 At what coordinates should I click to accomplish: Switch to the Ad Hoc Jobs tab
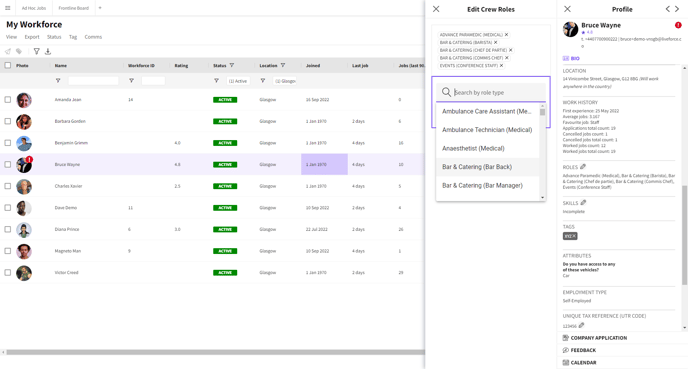34,8
